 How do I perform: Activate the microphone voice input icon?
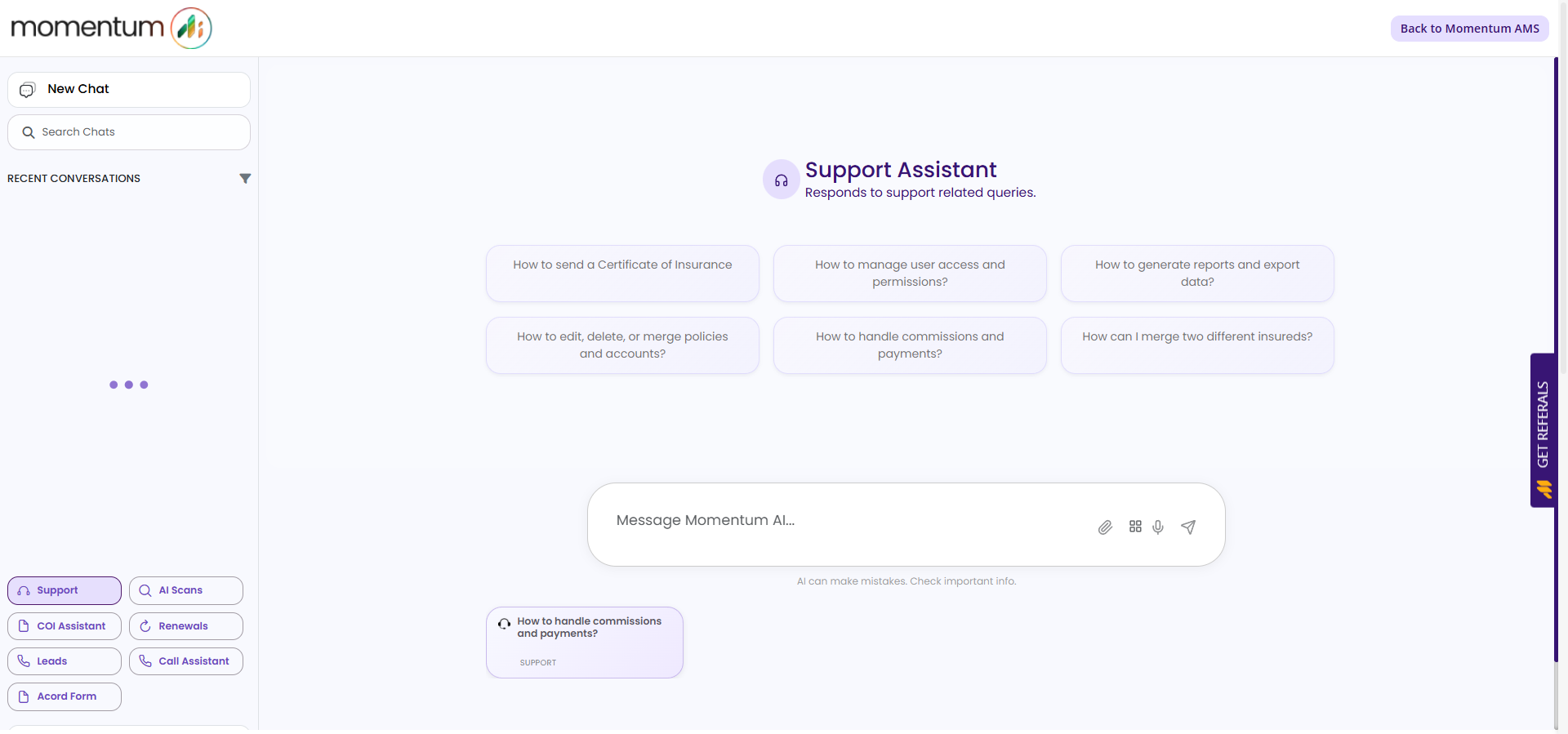(x=1158, y=527)
